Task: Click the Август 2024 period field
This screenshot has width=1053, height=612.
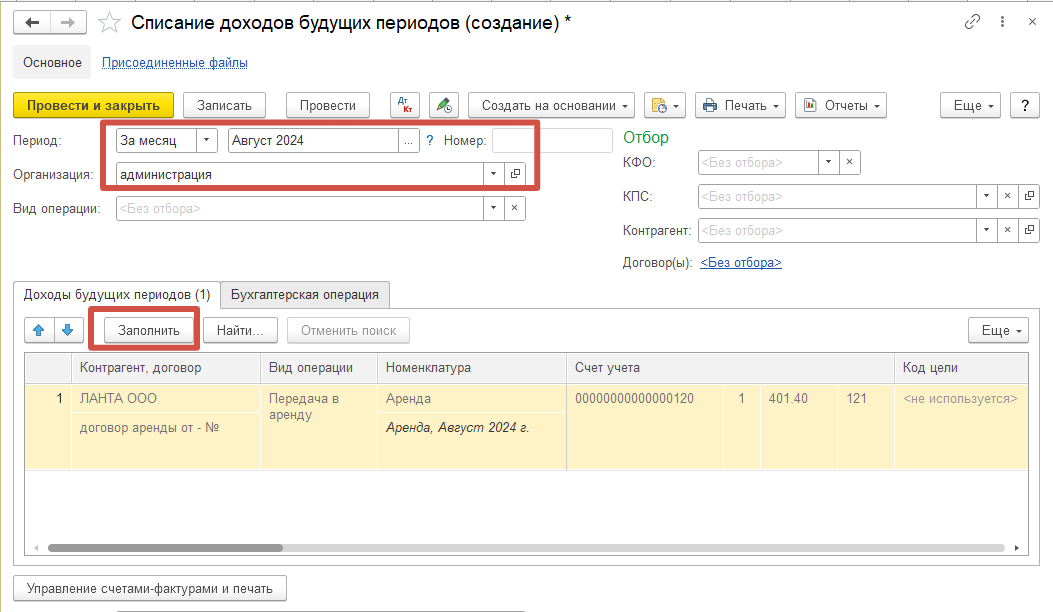Action: click(x=314, y=140)
